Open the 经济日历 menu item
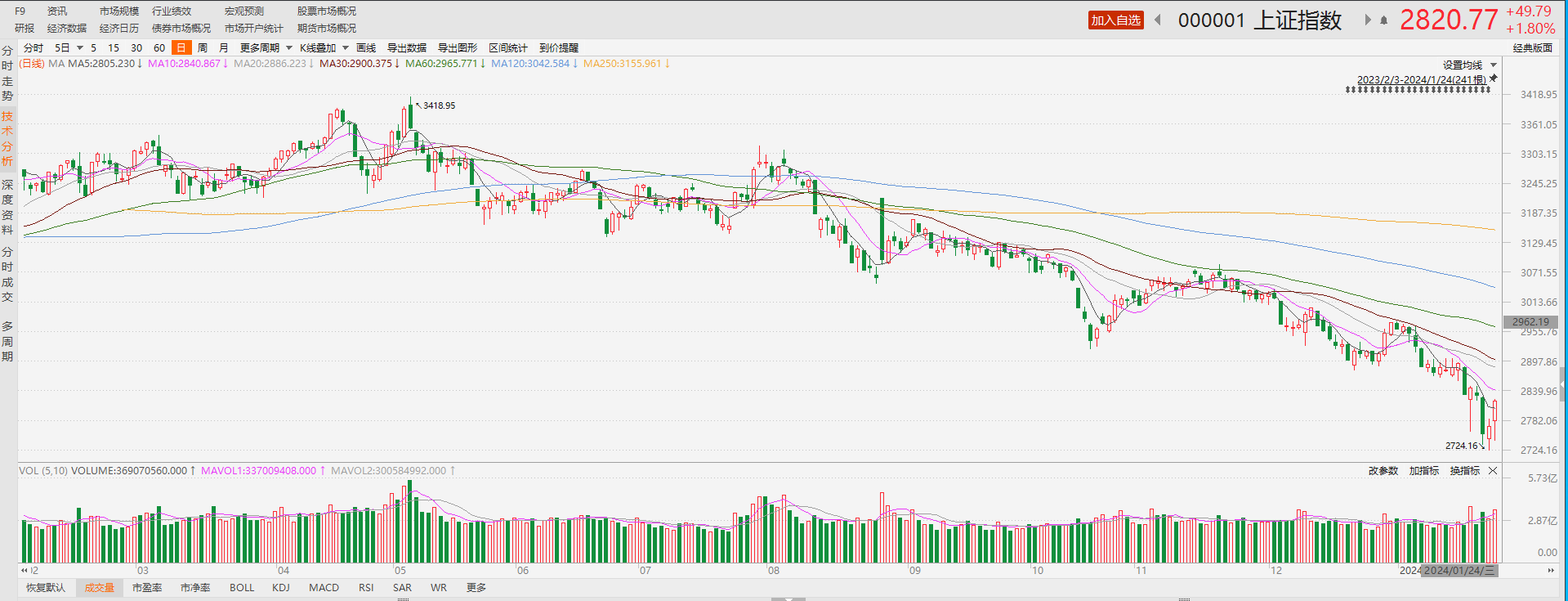1568x601 pixels. coord(119,28)
